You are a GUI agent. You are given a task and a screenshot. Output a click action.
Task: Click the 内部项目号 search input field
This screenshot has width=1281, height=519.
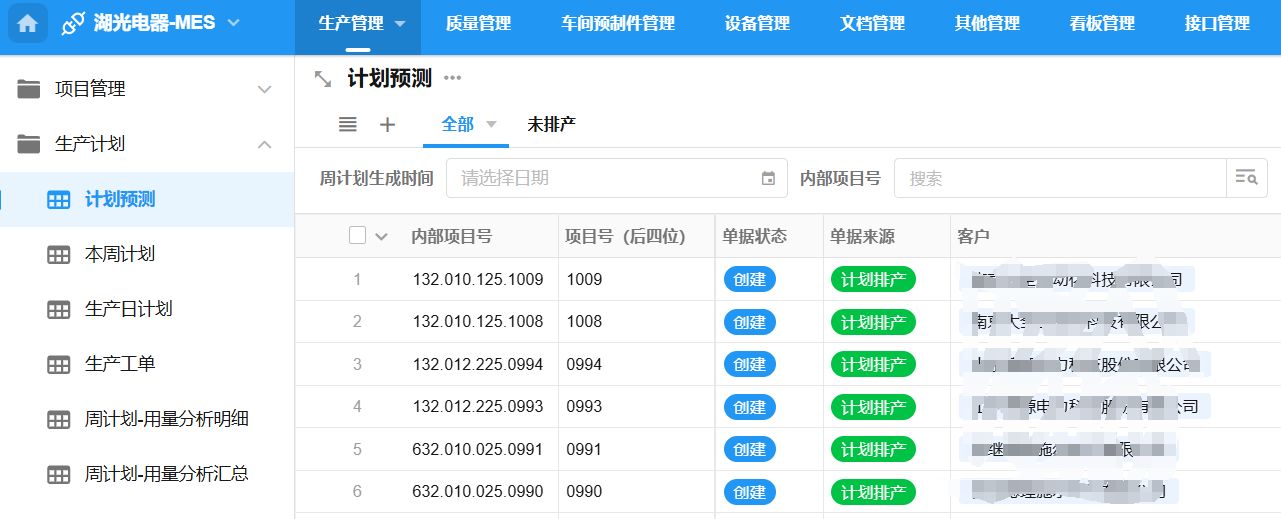pos(1060,179)
